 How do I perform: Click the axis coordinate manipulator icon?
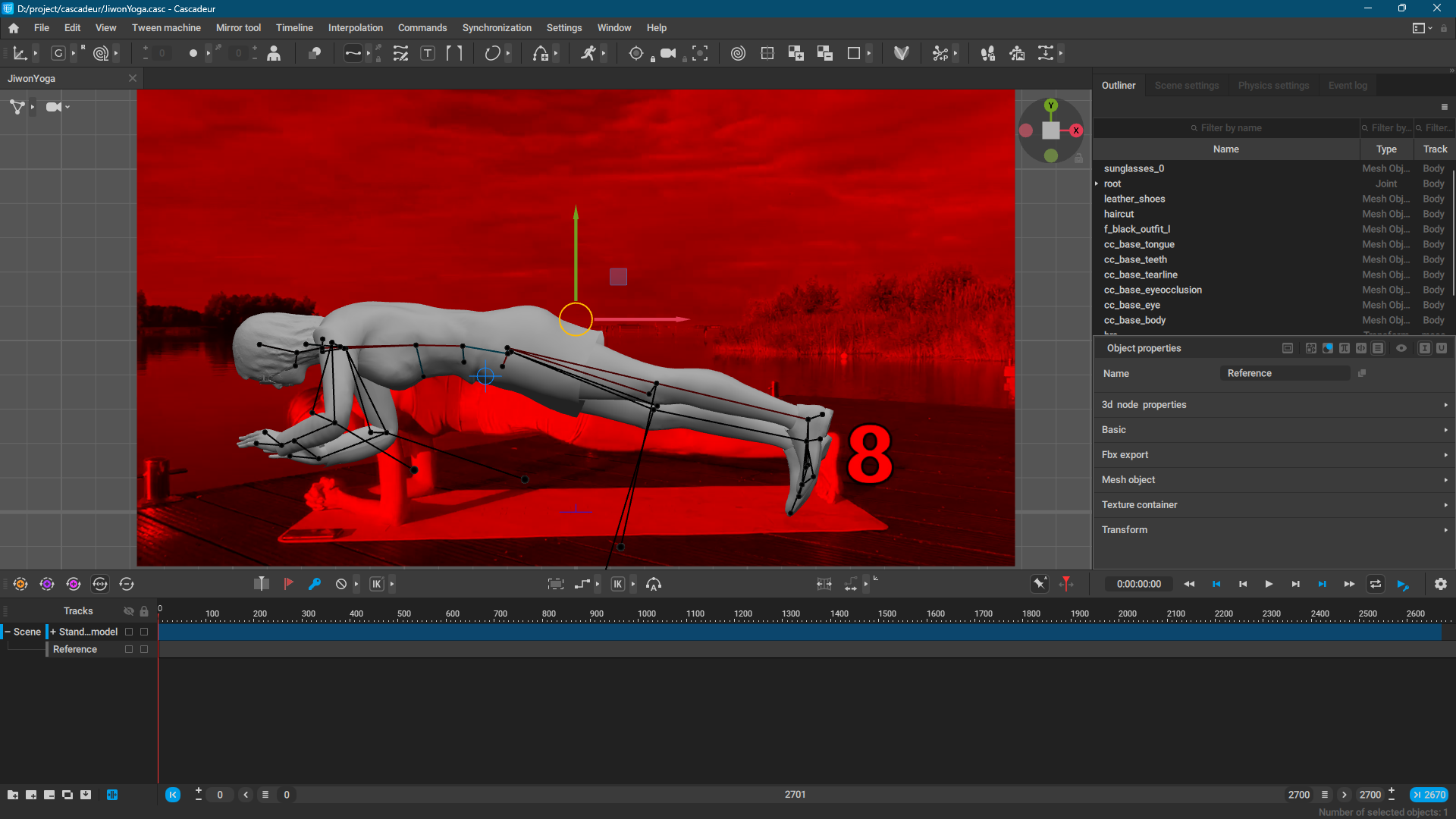point(20,53)
